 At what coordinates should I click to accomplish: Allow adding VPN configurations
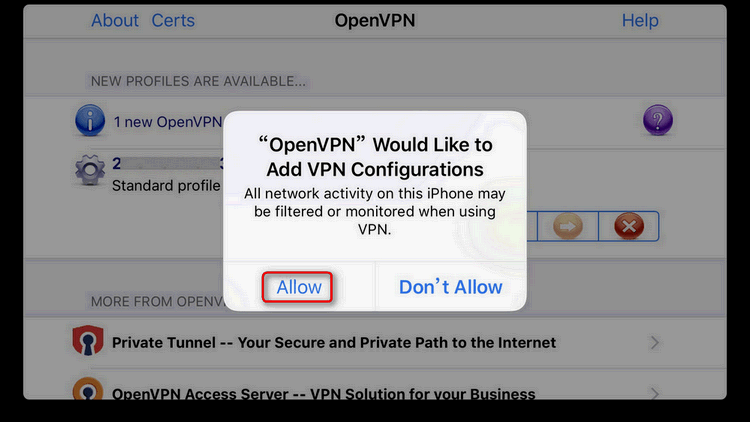[297, 287]
